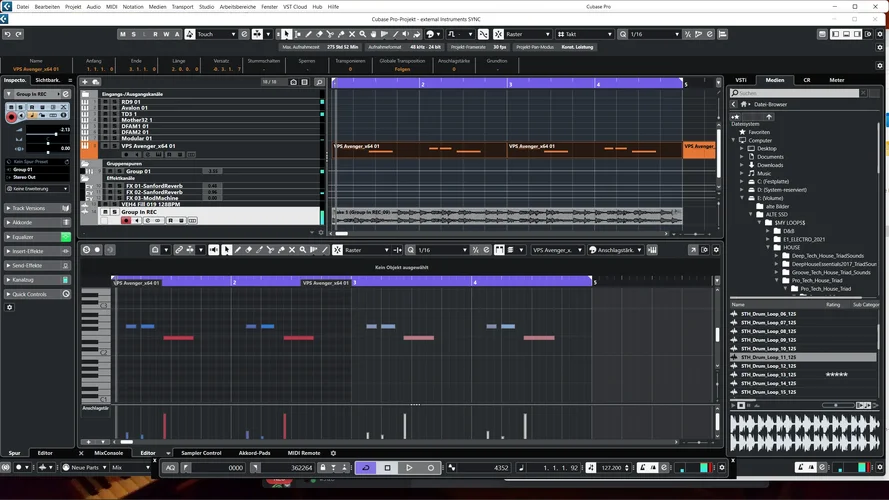Open the Transport menu
The image size is (889, 500).
tap(181, 6)
